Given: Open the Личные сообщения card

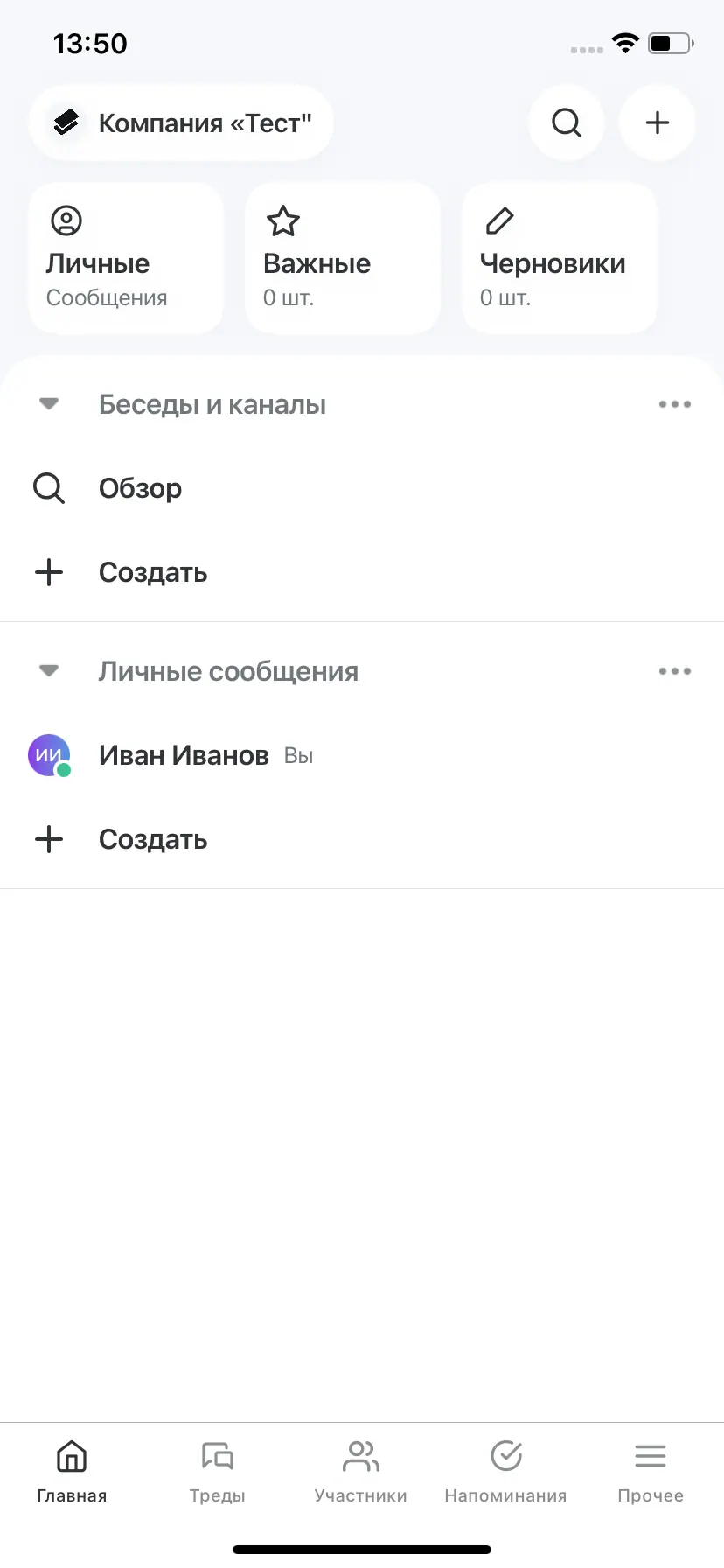Looking at the screenshot, I should pos(126,259).
